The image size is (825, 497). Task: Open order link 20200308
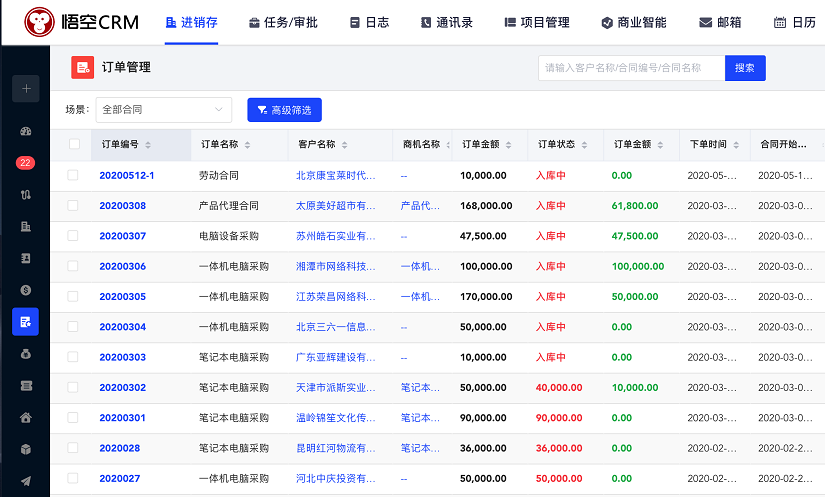[x=122, y=206]
